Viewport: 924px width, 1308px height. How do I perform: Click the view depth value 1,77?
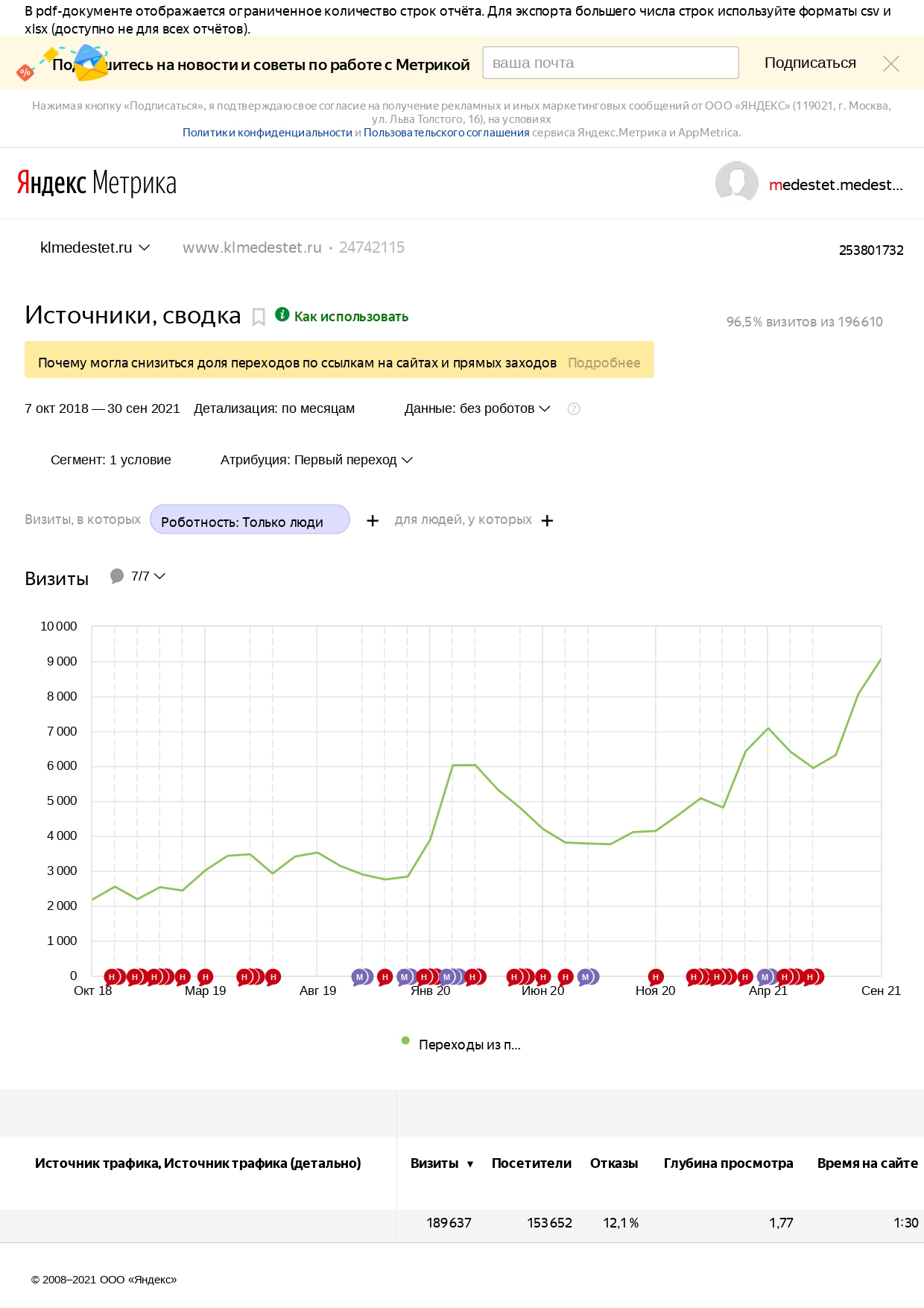click(781, 1223)
